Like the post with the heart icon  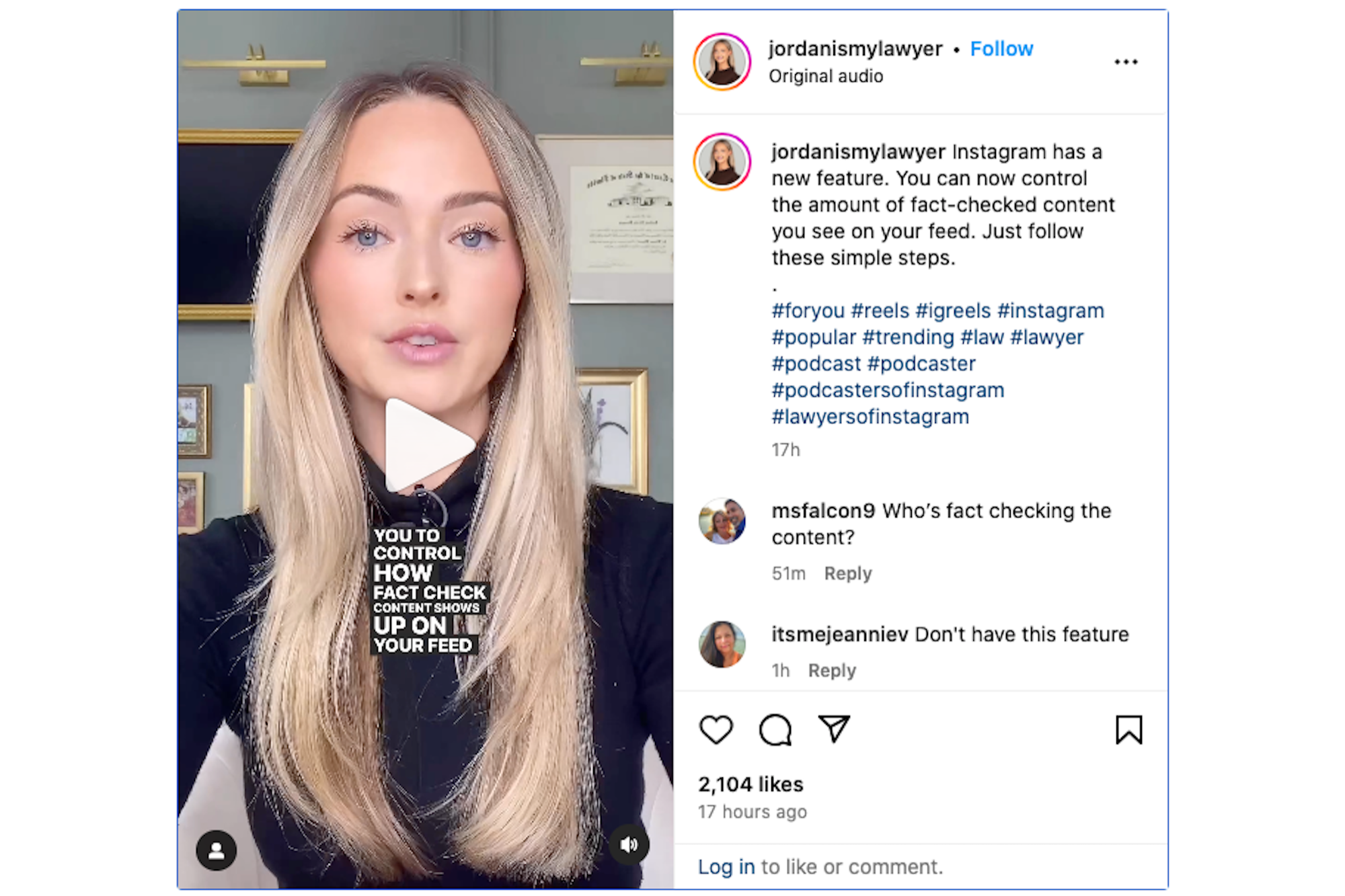click(x=716, y=730)
